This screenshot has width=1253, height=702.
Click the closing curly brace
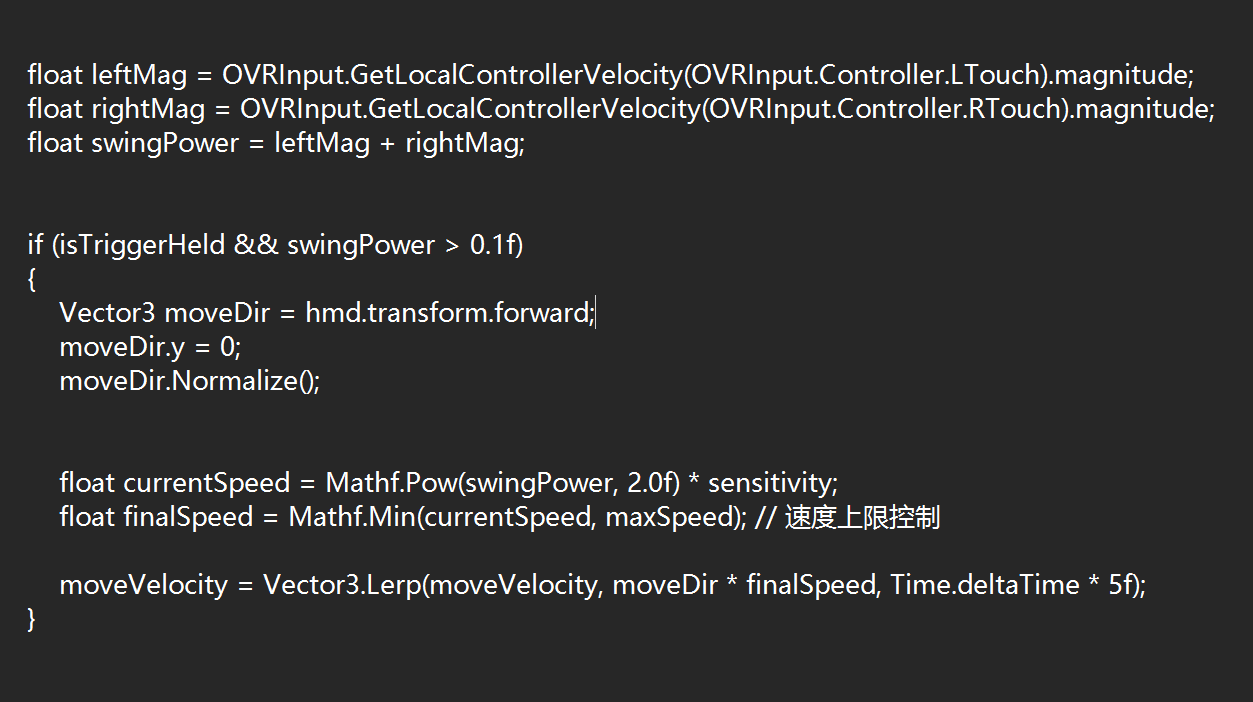[x=32, y=619]
